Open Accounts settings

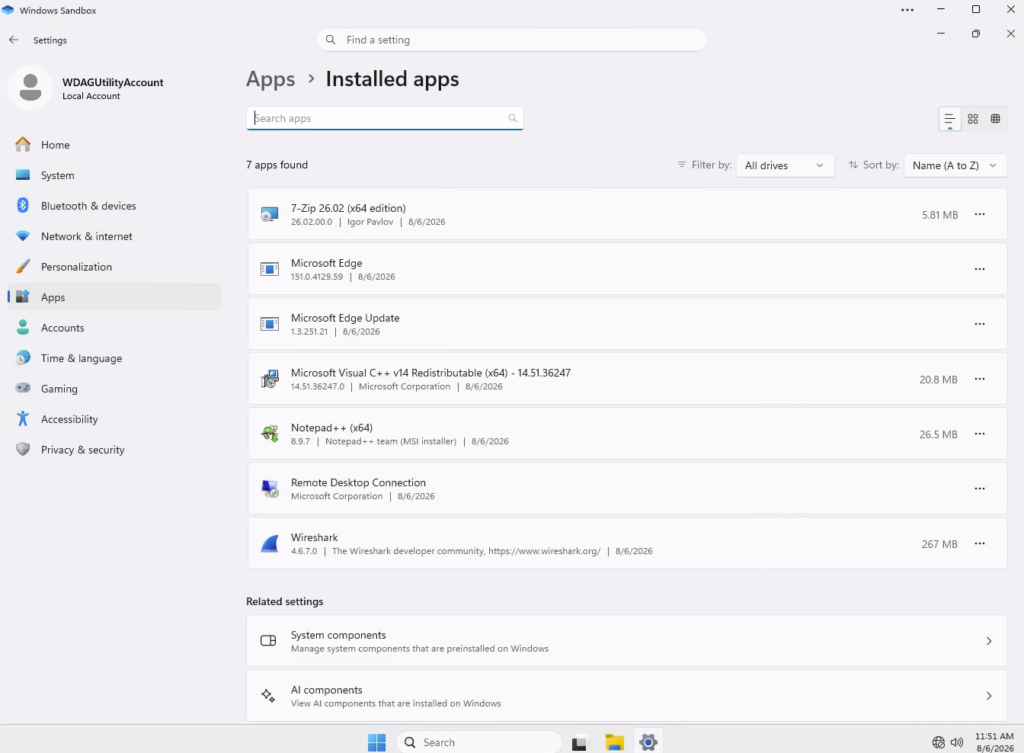pyautogui.click(x=114, y=328)
